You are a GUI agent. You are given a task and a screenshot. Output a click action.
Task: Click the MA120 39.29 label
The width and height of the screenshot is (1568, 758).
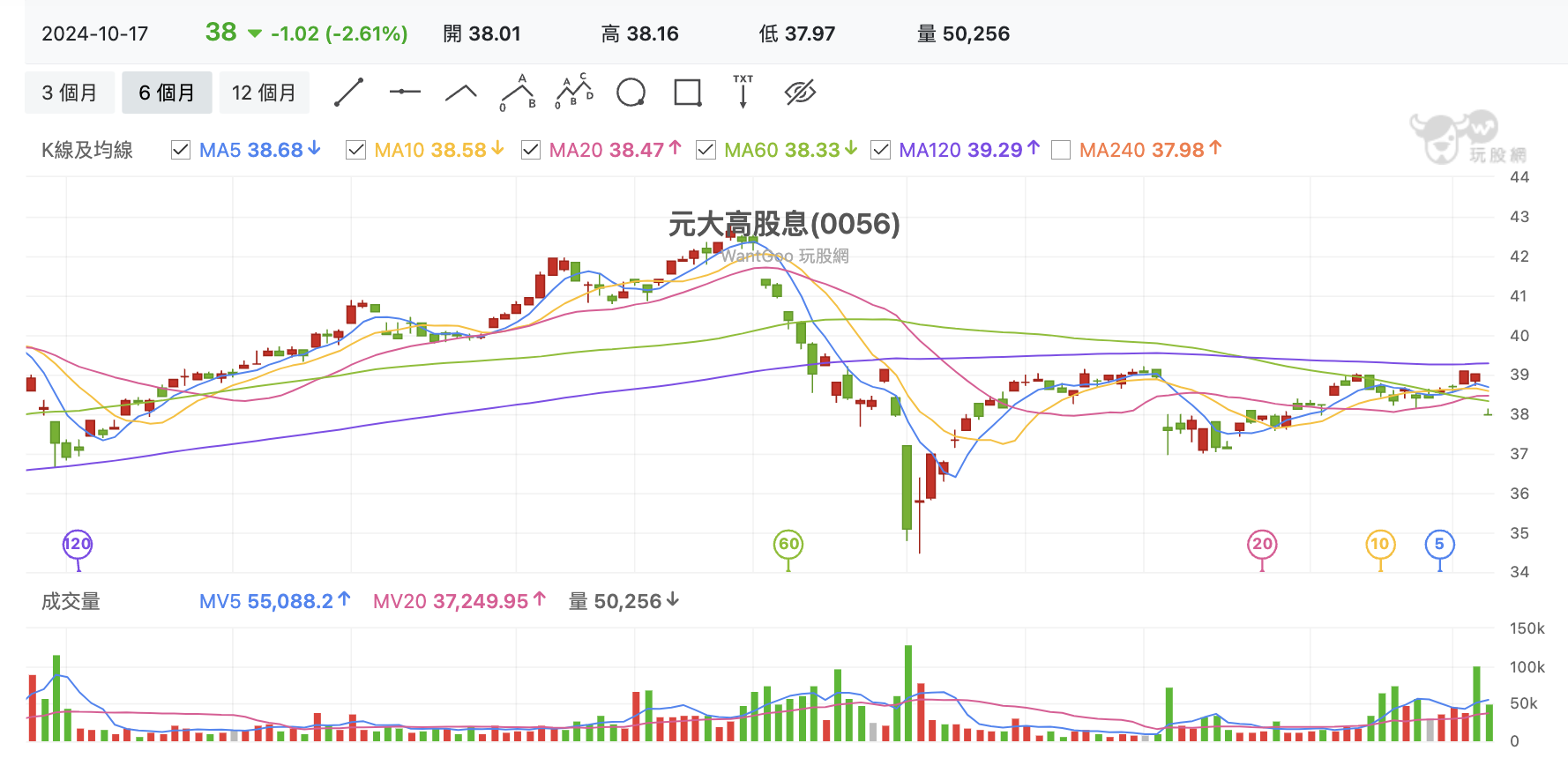tap(970, 150)
